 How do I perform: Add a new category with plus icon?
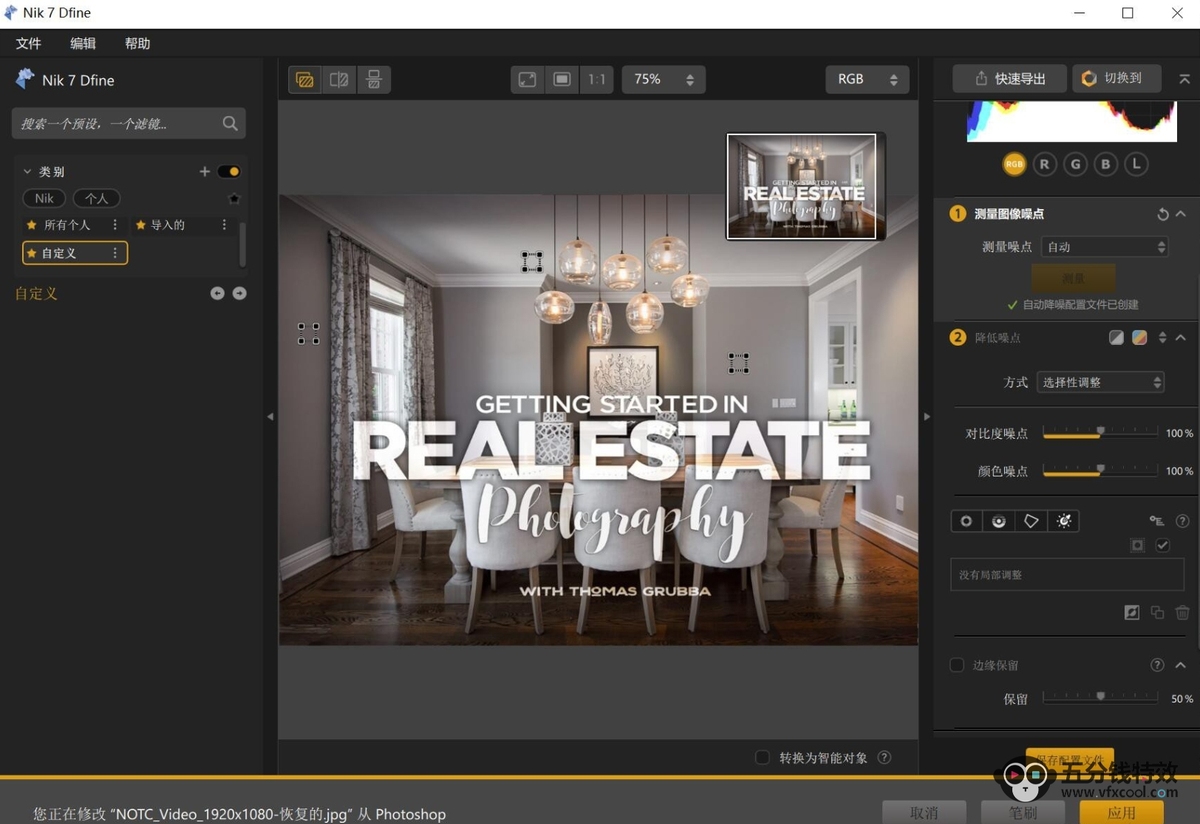205,172
